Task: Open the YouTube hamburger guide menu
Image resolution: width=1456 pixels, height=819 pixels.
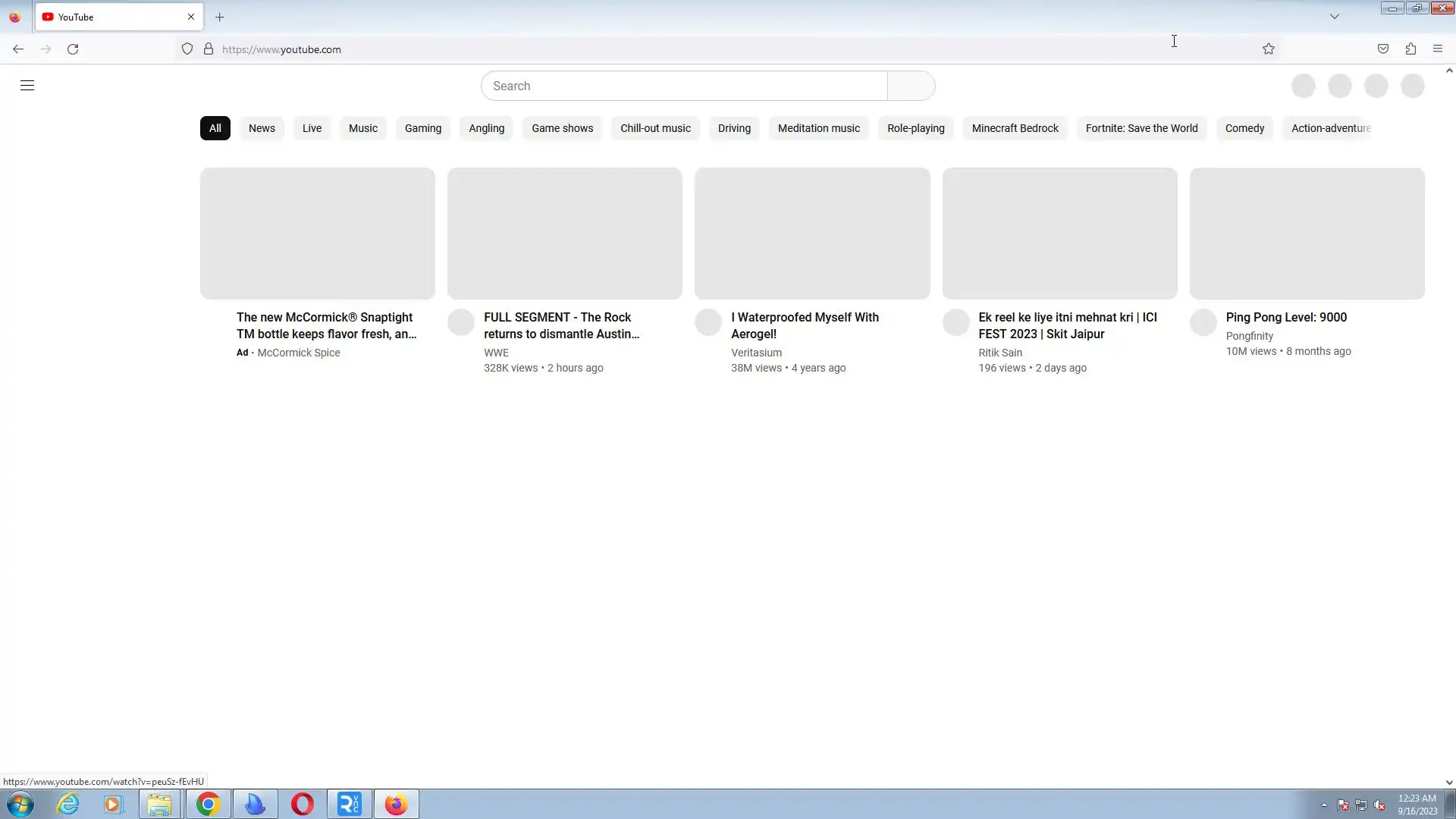Action: 27,86
